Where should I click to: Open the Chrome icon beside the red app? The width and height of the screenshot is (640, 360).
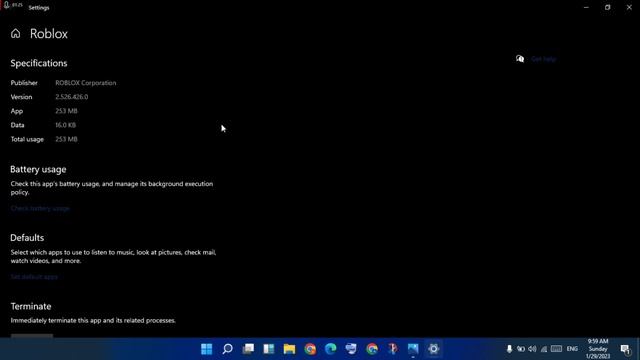tap(372, 349)
